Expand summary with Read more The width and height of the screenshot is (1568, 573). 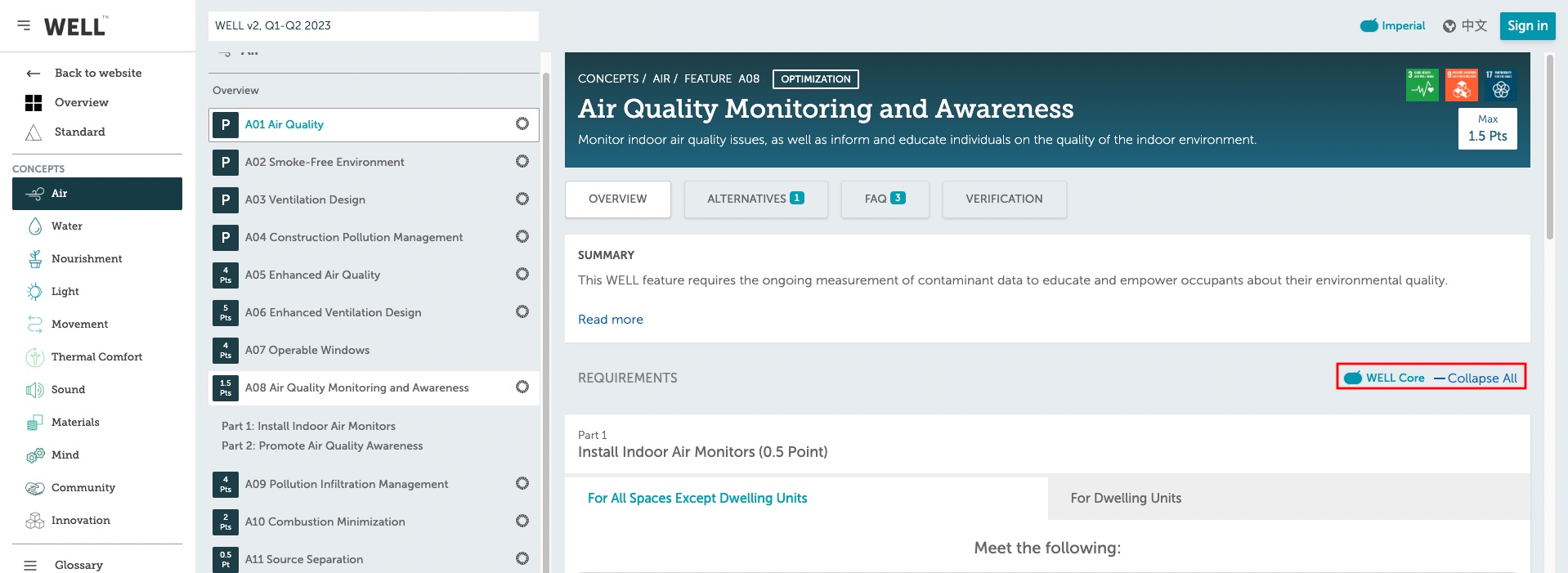611,320
